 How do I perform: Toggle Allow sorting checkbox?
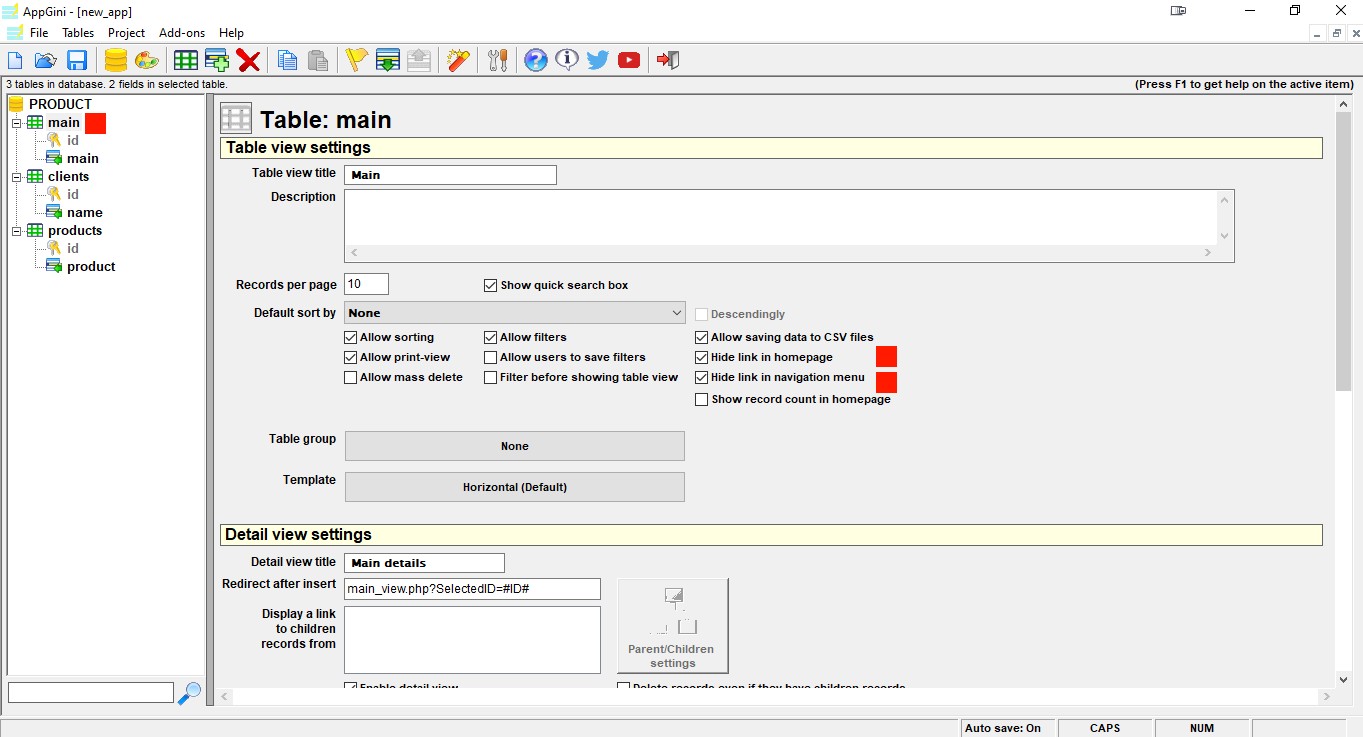pos(350,337)
